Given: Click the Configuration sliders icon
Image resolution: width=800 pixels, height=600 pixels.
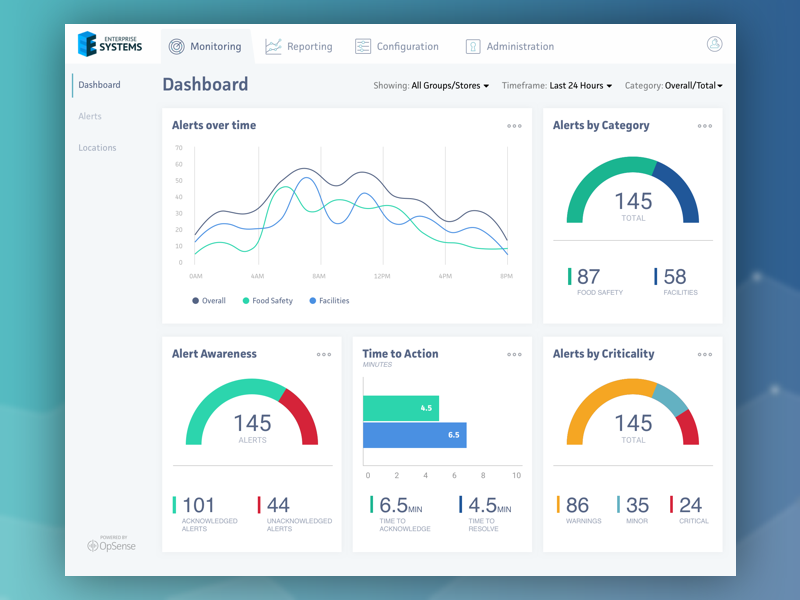Looking at the screenshot, I should 362,46.
